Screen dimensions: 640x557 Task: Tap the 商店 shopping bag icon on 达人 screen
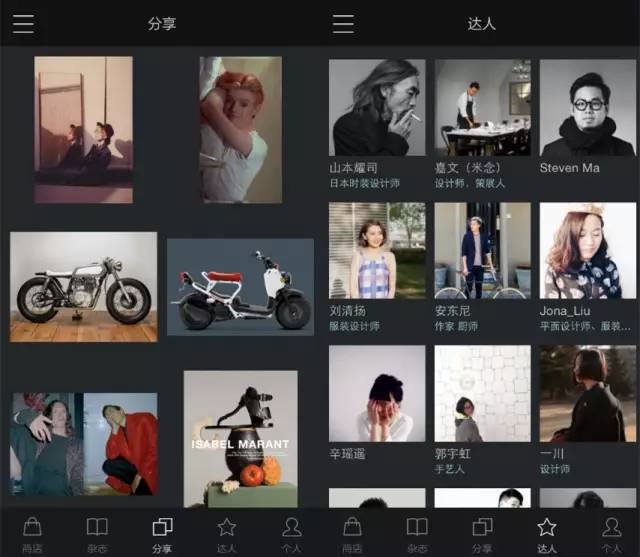pyautogui.click(x=352, y=532)
